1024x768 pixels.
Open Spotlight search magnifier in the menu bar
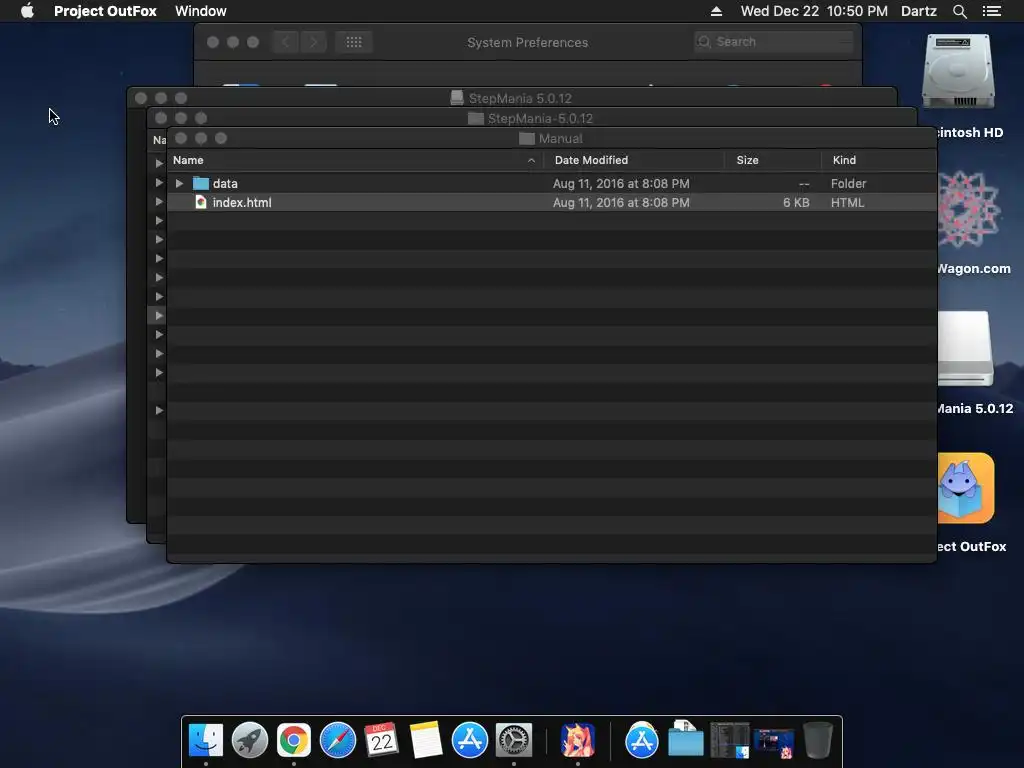click(959, 11)
